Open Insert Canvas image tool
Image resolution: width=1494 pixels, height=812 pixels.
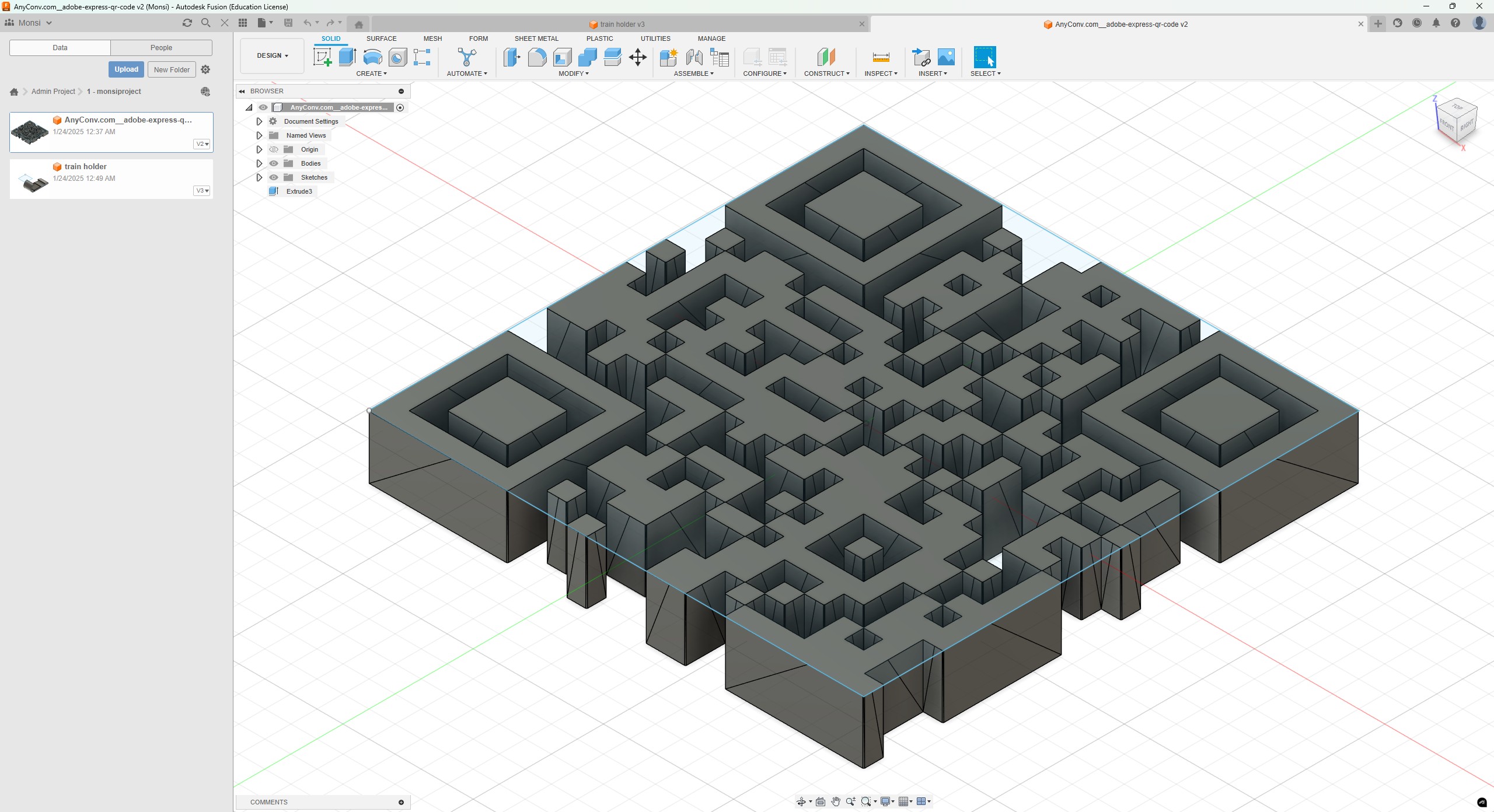pyautogui.click(x=946, y=57)
